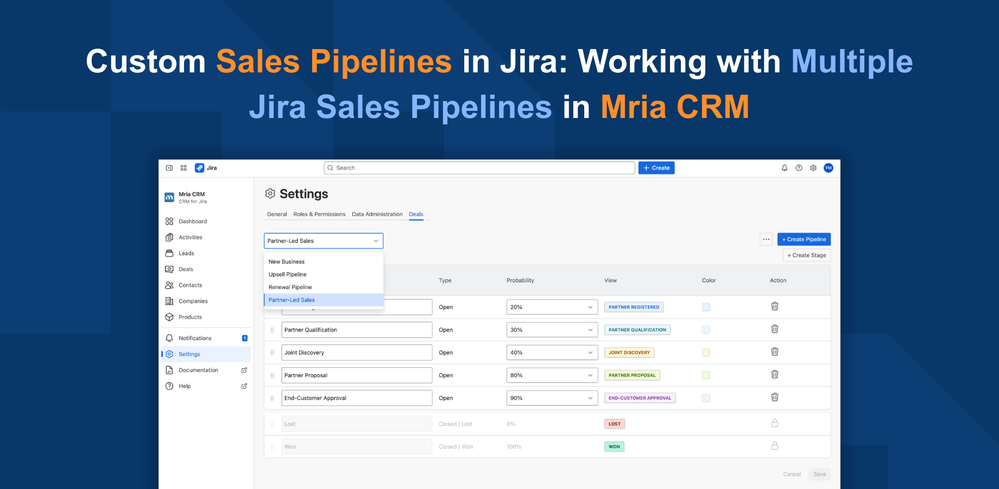This screenshot has height=489, width=999.
Task: Open the 40% probability dropdown
Action: pyautogui.click(x=552, y=353)
